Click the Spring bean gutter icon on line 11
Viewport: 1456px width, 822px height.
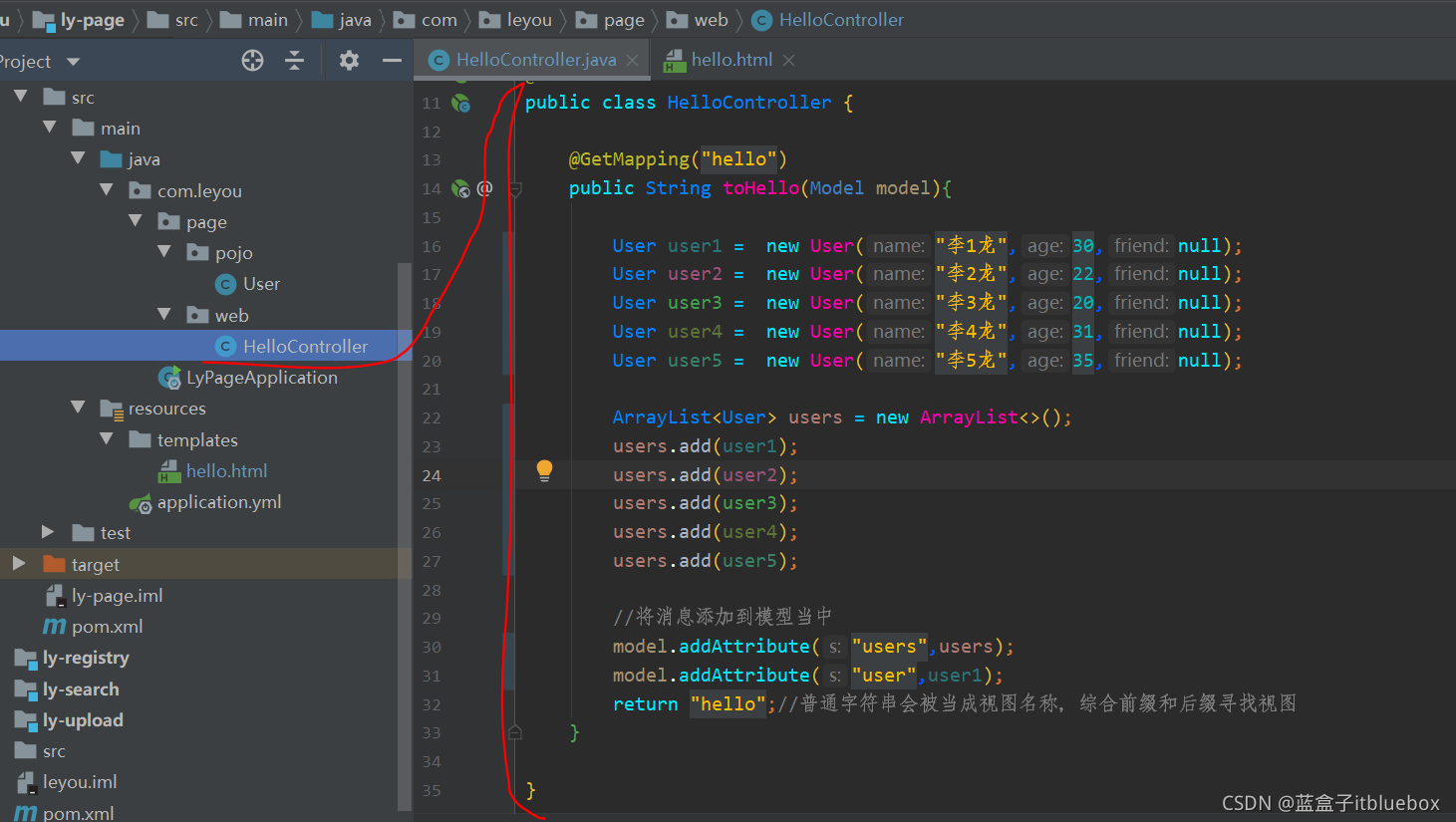click(x=460, y=103)
